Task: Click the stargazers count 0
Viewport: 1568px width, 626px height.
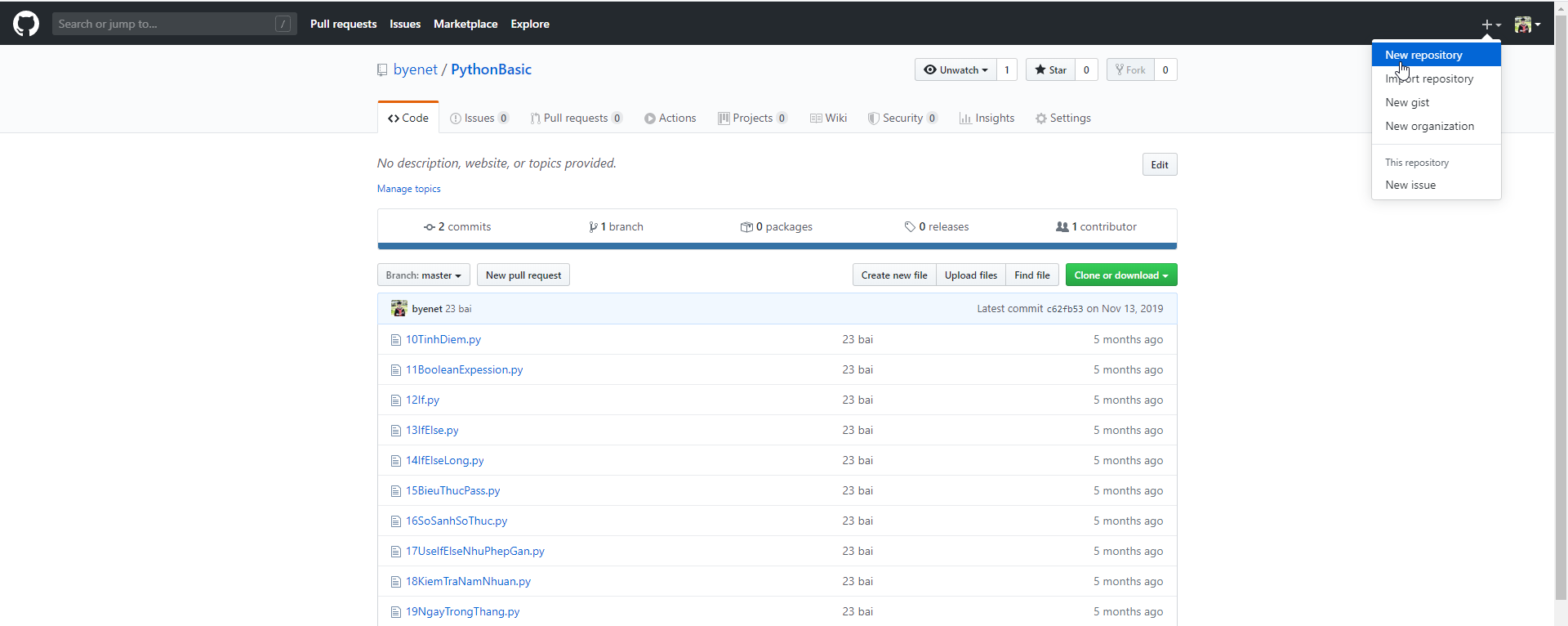Action: click(x=1086, y=69)
